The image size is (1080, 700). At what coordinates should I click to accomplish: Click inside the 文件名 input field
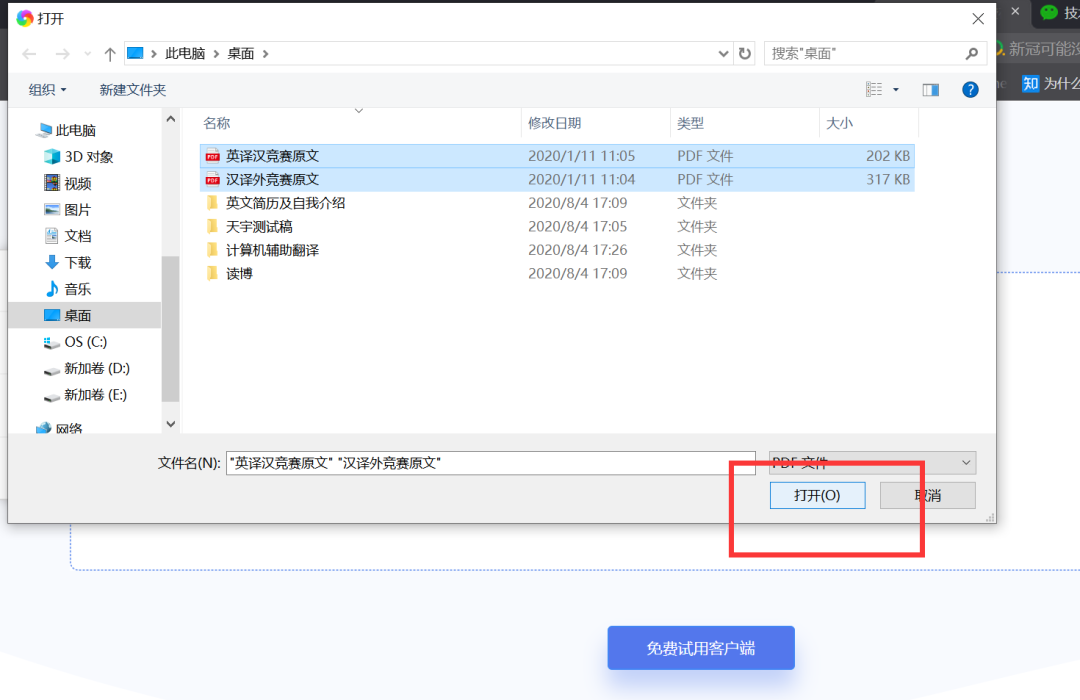(x=490, y=463)
